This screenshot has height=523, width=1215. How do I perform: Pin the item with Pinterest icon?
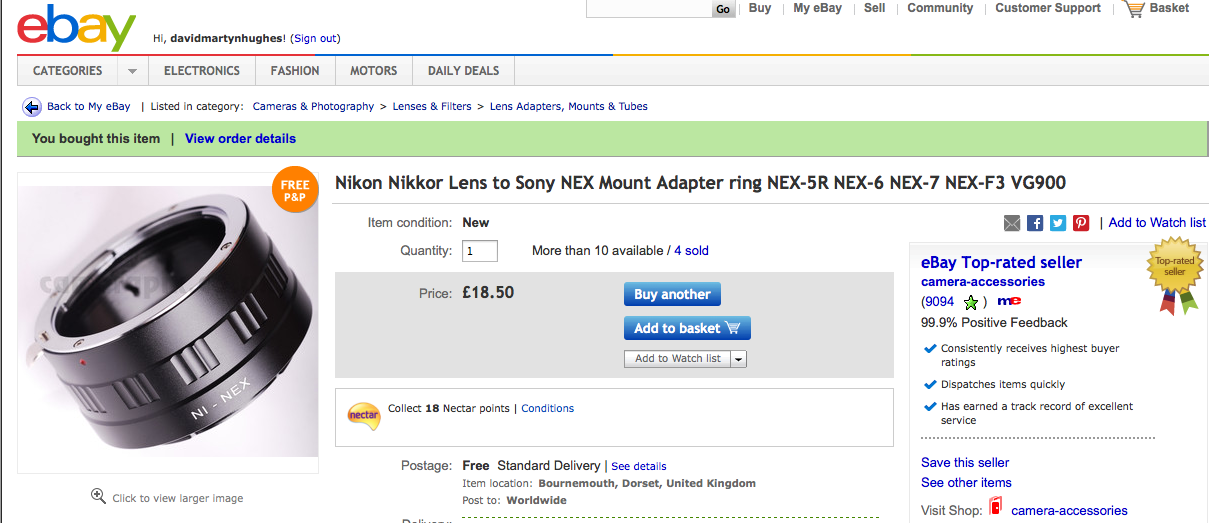(1081, 223)
